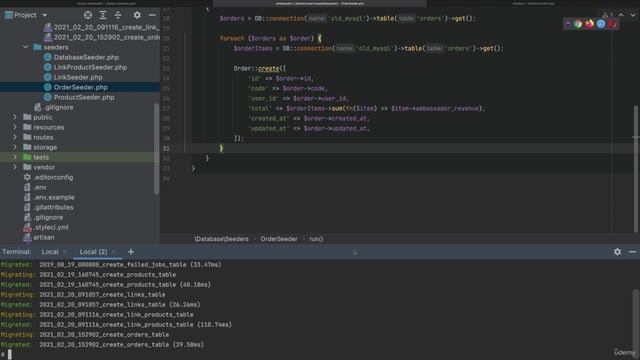
Task: Open Project panel settings gear
Action: [x=137, y=15]
